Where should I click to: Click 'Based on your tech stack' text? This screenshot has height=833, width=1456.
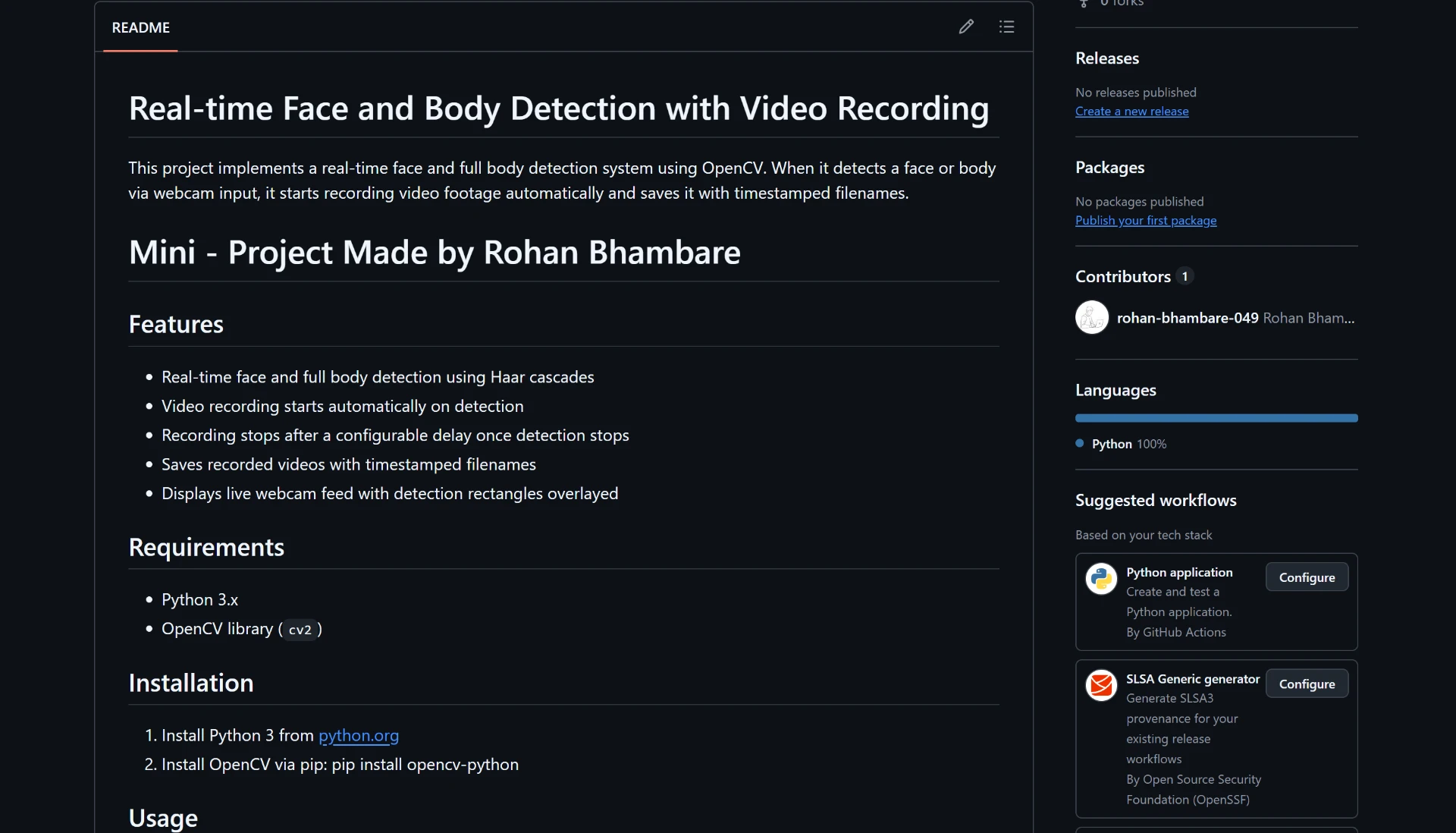(1144, 536)
